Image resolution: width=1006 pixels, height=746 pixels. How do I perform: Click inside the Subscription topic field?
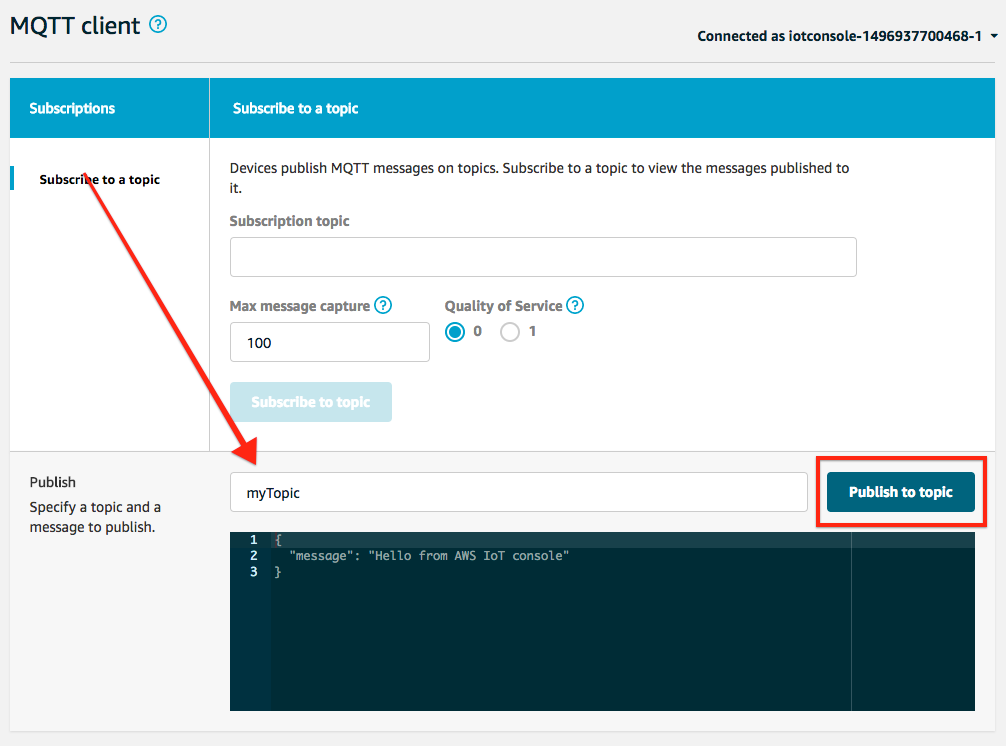[x=543, y=257]
